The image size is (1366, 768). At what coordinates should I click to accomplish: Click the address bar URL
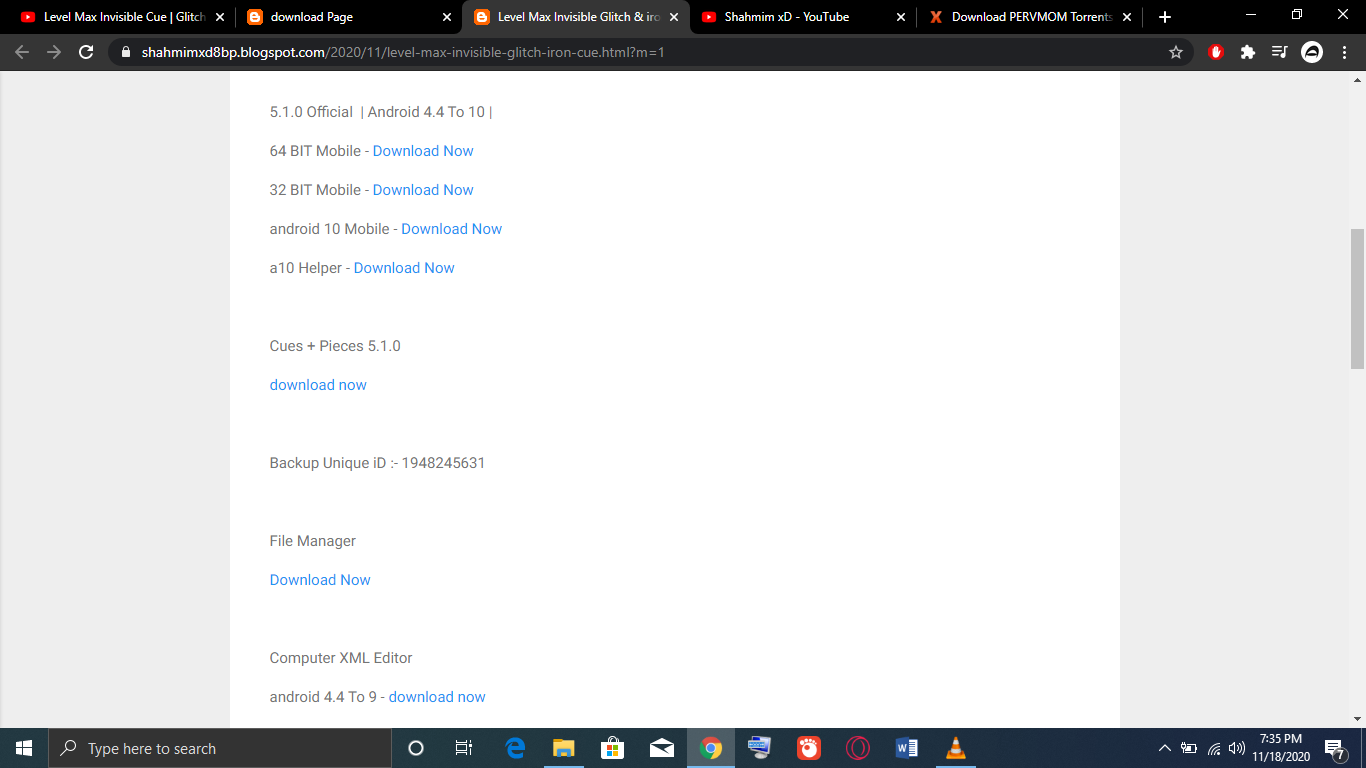click(403, 52)
